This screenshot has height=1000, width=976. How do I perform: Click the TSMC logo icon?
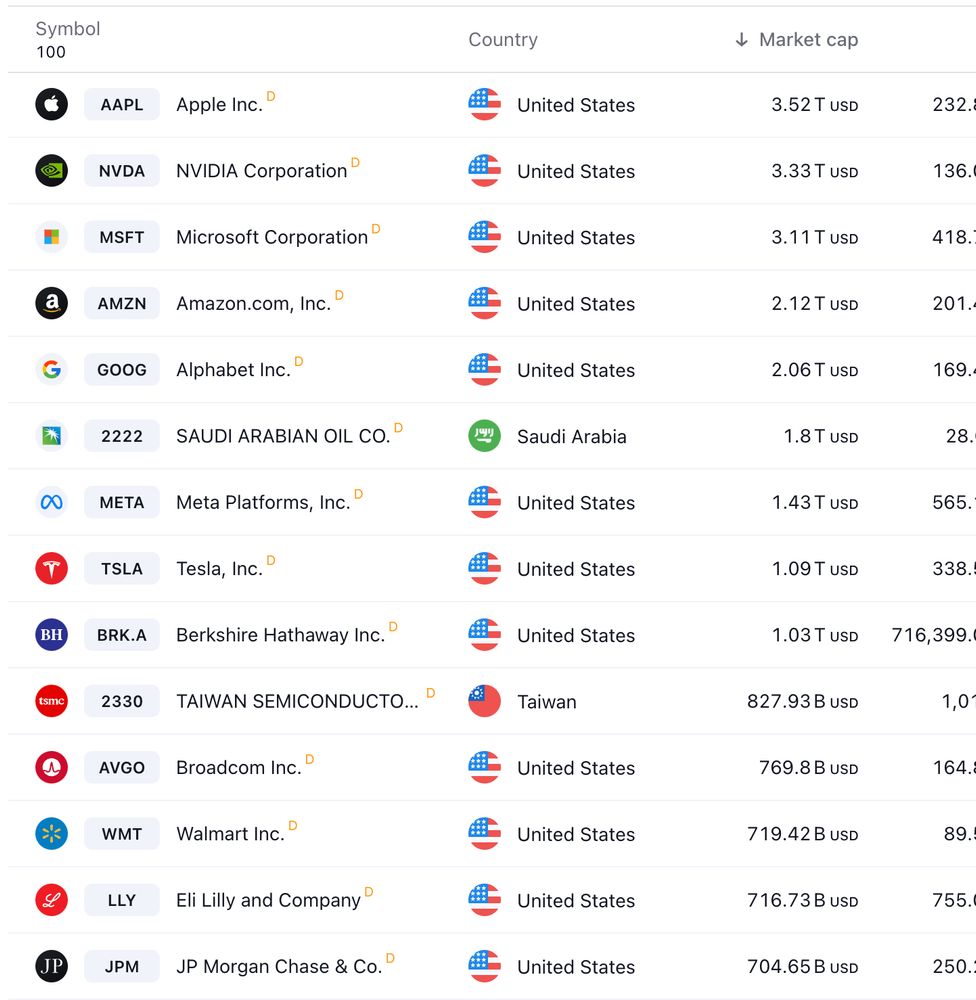[x=51, y=701]
